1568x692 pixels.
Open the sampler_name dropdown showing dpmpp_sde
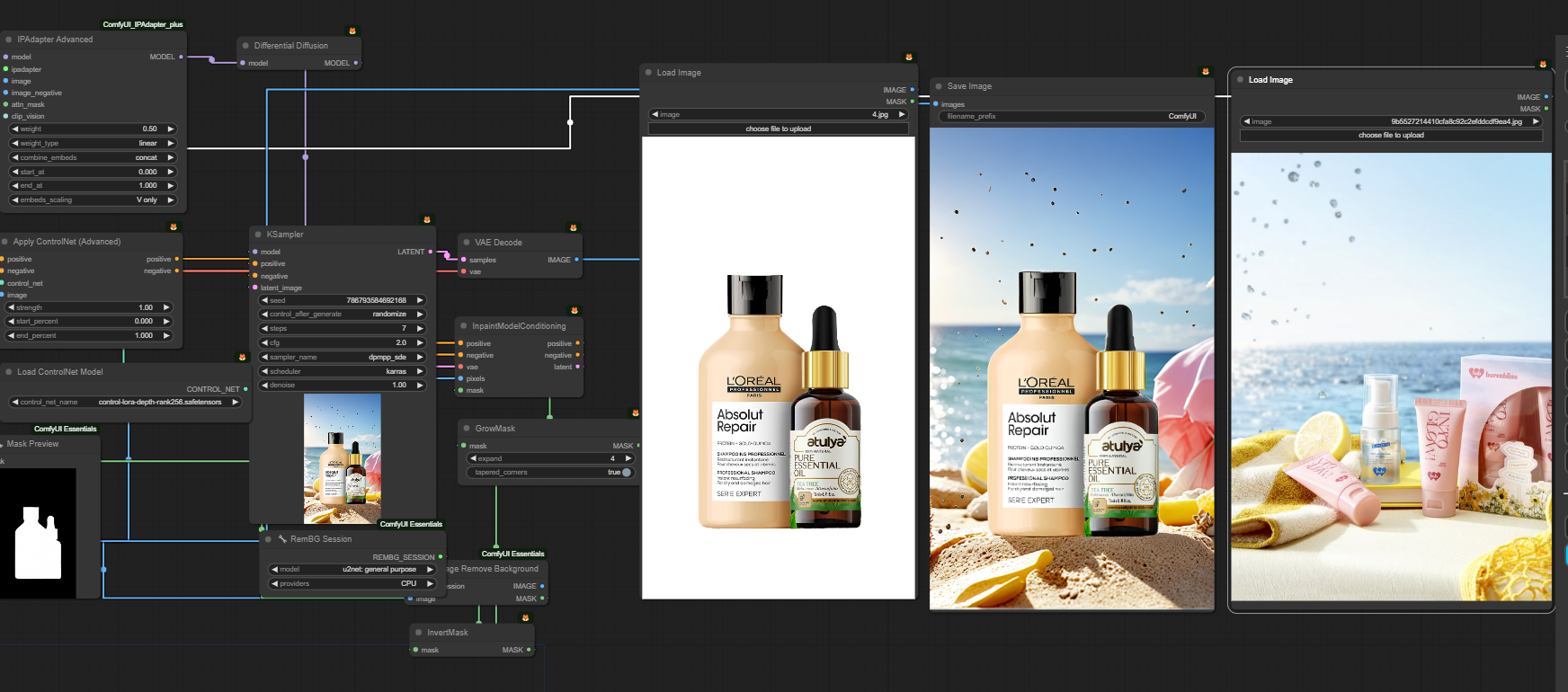(342, 357)
